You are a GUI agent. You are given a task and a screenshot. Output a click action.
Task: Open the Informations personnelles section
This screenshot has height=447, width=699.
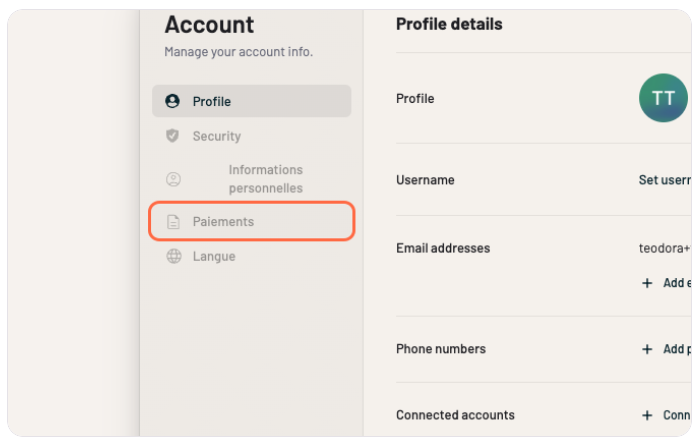(x=265, y=179)
